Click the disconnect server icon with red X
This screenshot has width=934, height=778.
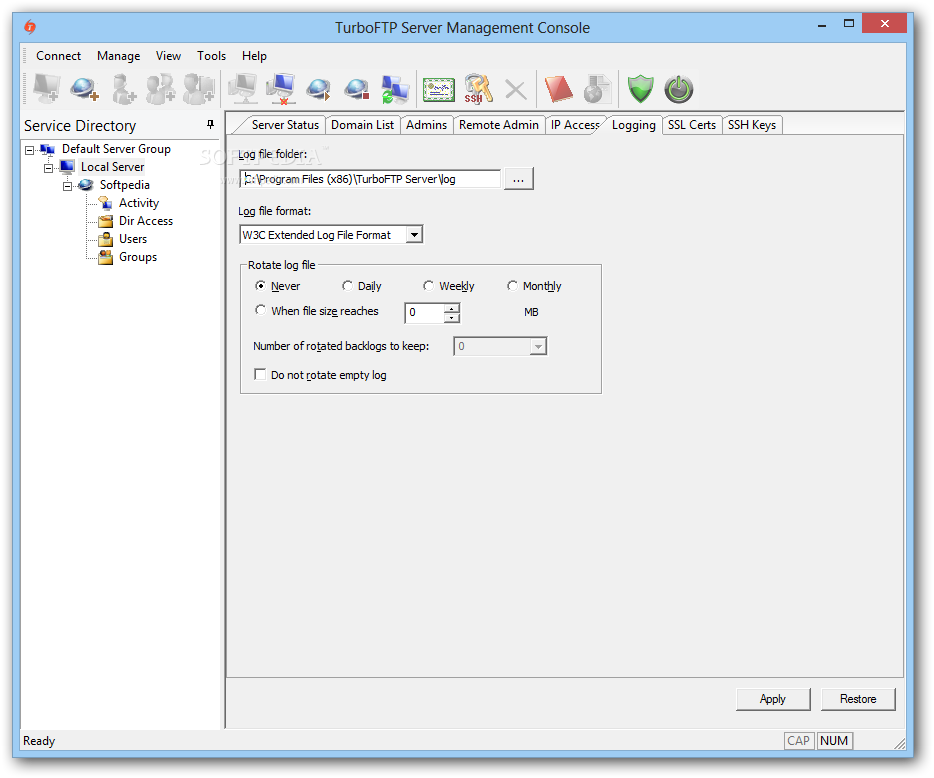281,89
